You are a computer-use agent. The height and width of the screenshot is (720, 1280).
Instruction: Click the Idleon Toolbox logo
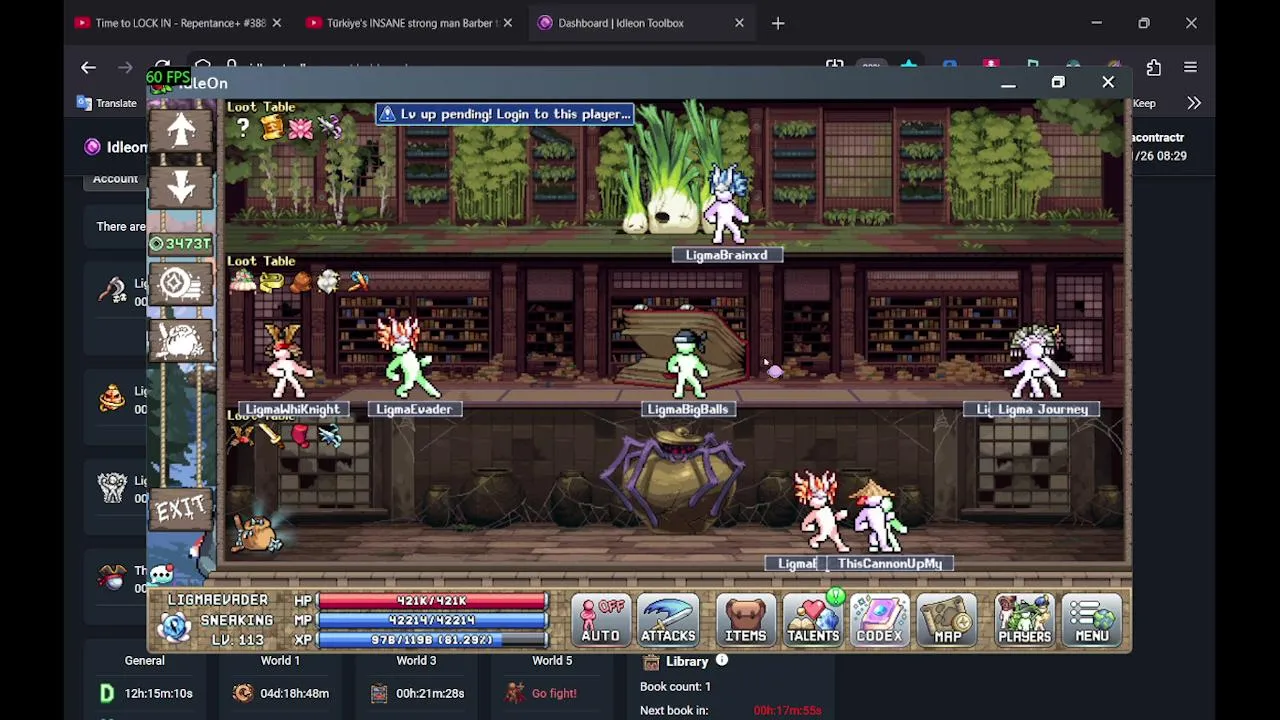click(93, 147)
